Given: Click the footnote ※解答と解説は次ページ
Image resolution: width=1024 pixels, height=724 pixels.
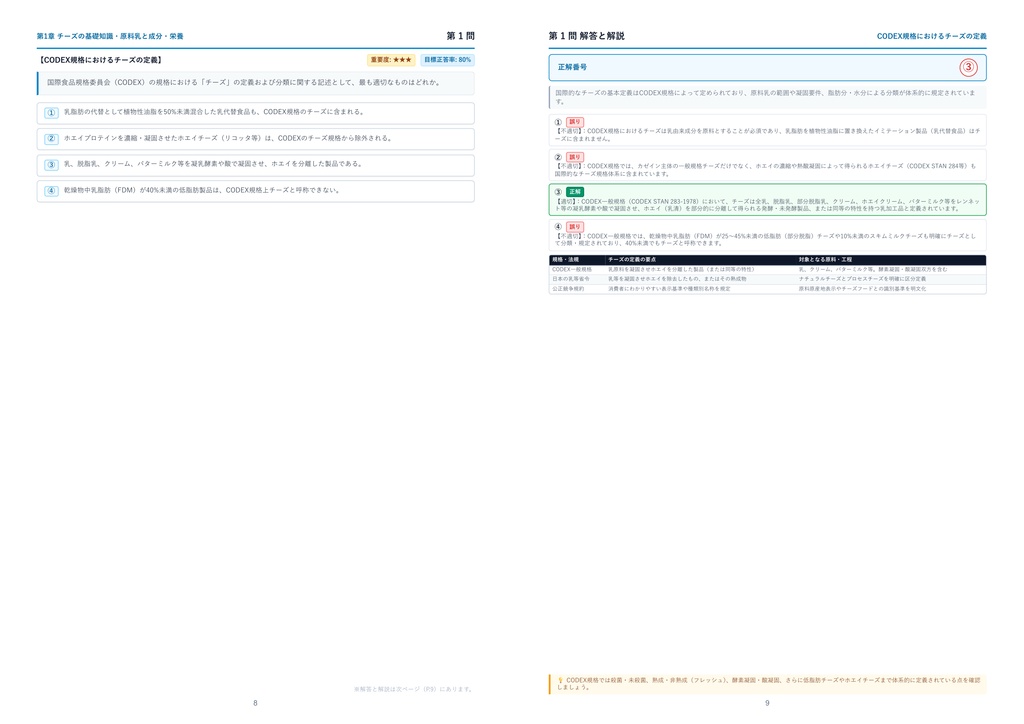Looking at the screenshot, I should (x=414, y=689).
